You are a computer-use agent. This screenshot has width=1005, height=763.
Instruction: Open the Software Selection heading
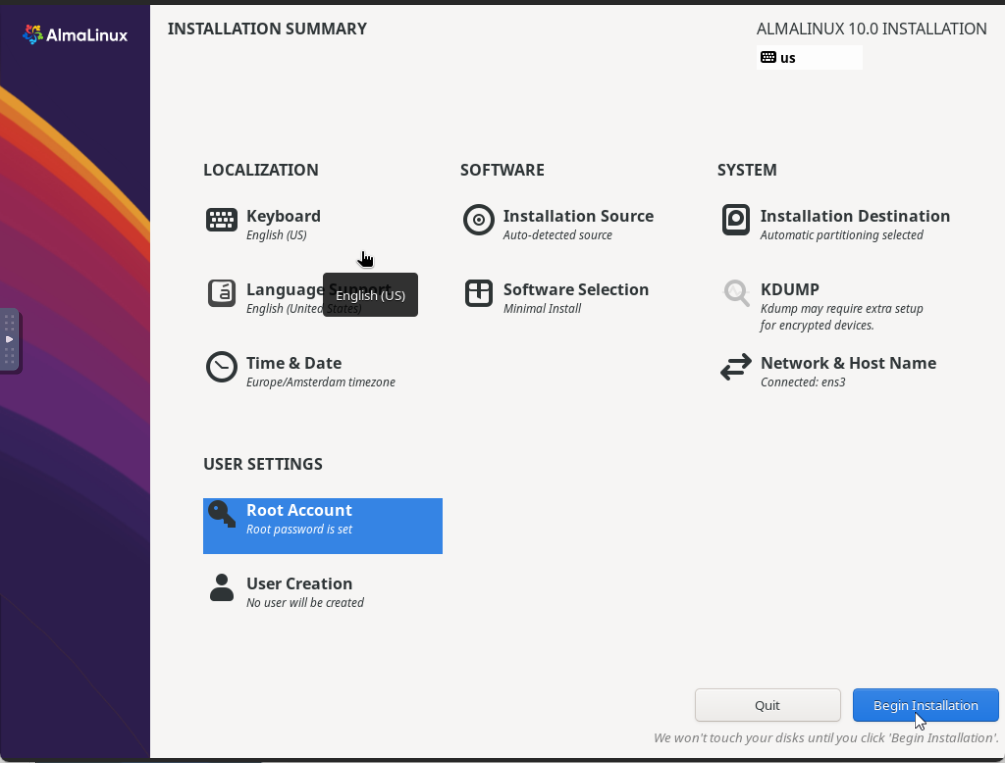click(x=576, y=290)
